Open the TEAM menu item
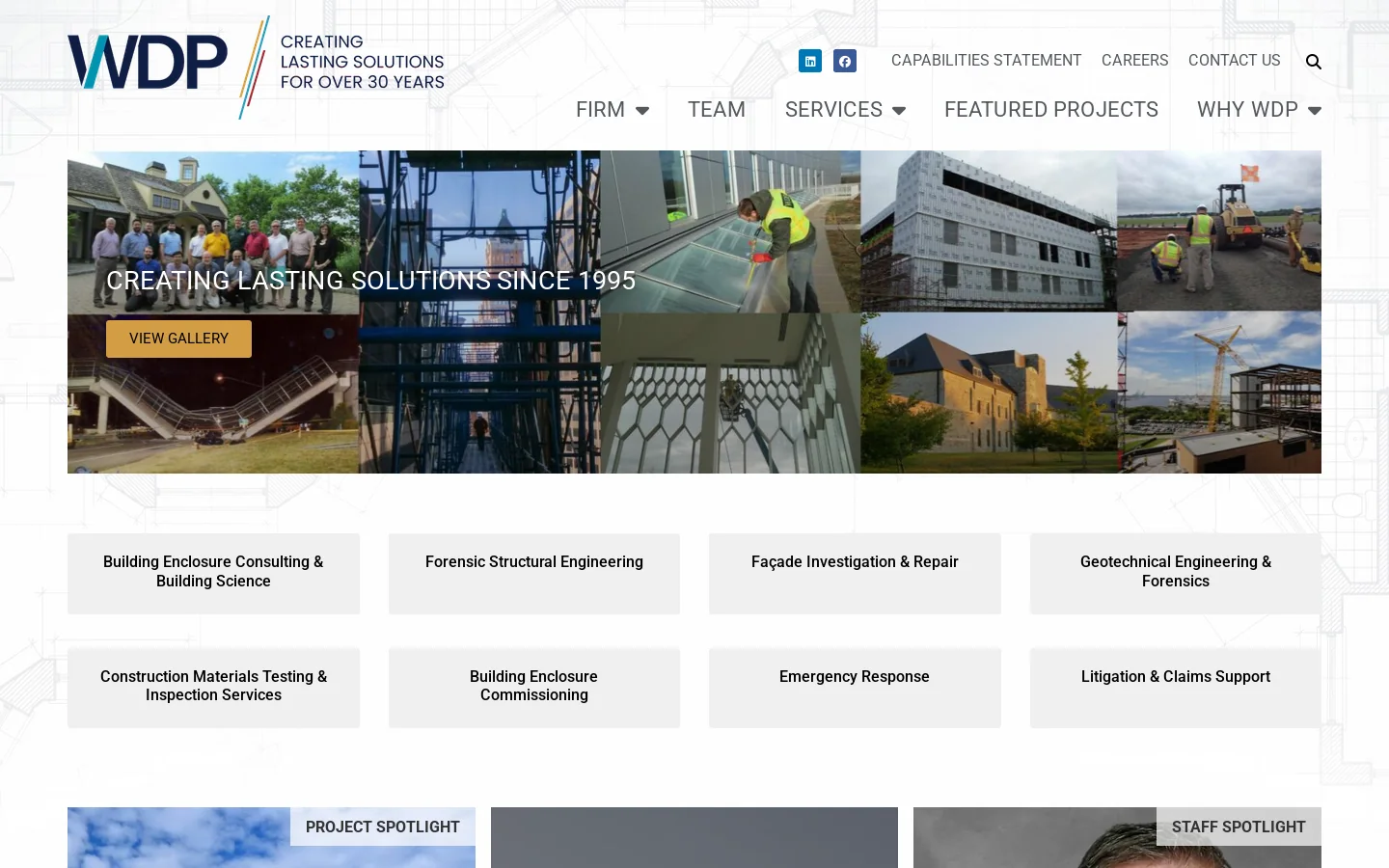The width and height of the screenshot is (1389, 868). pyautogui.click(x=717, y=110)
